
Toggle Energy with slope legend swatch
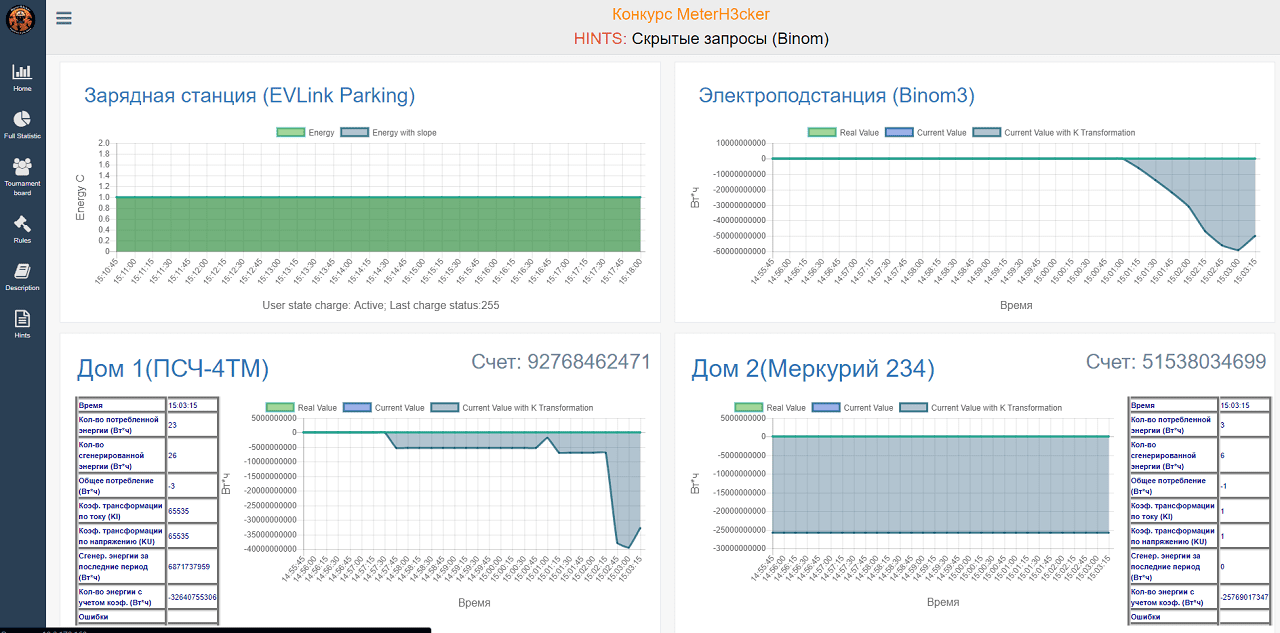pos(354,132)
